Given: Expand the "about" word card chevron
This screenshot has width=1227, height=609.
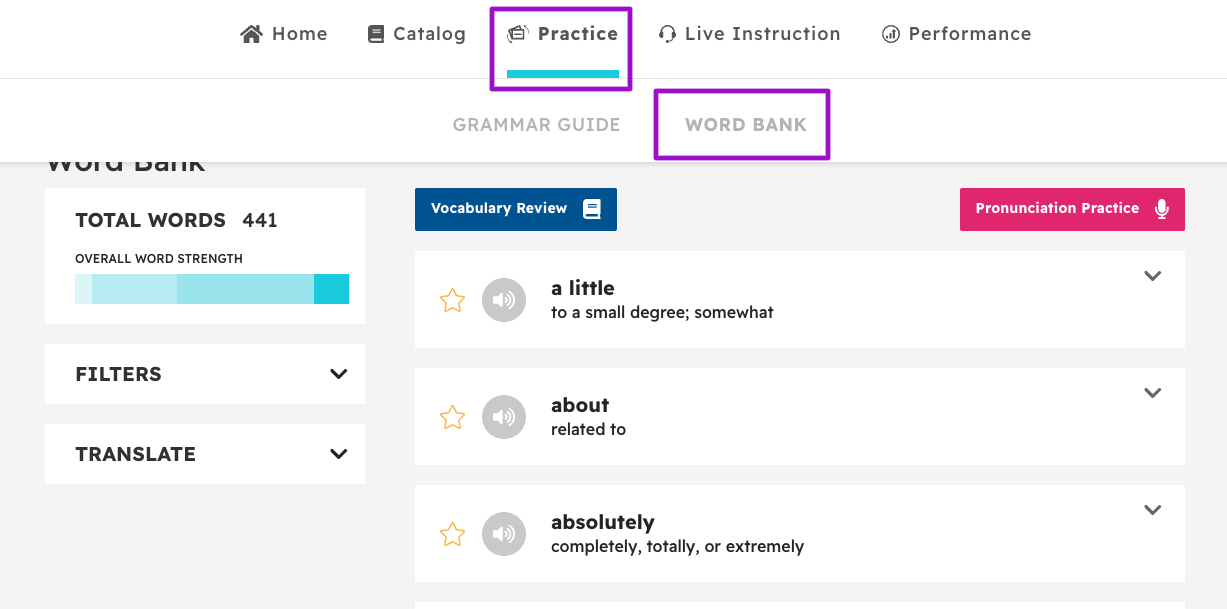Looking at the screenshot, I should 1153,393.
